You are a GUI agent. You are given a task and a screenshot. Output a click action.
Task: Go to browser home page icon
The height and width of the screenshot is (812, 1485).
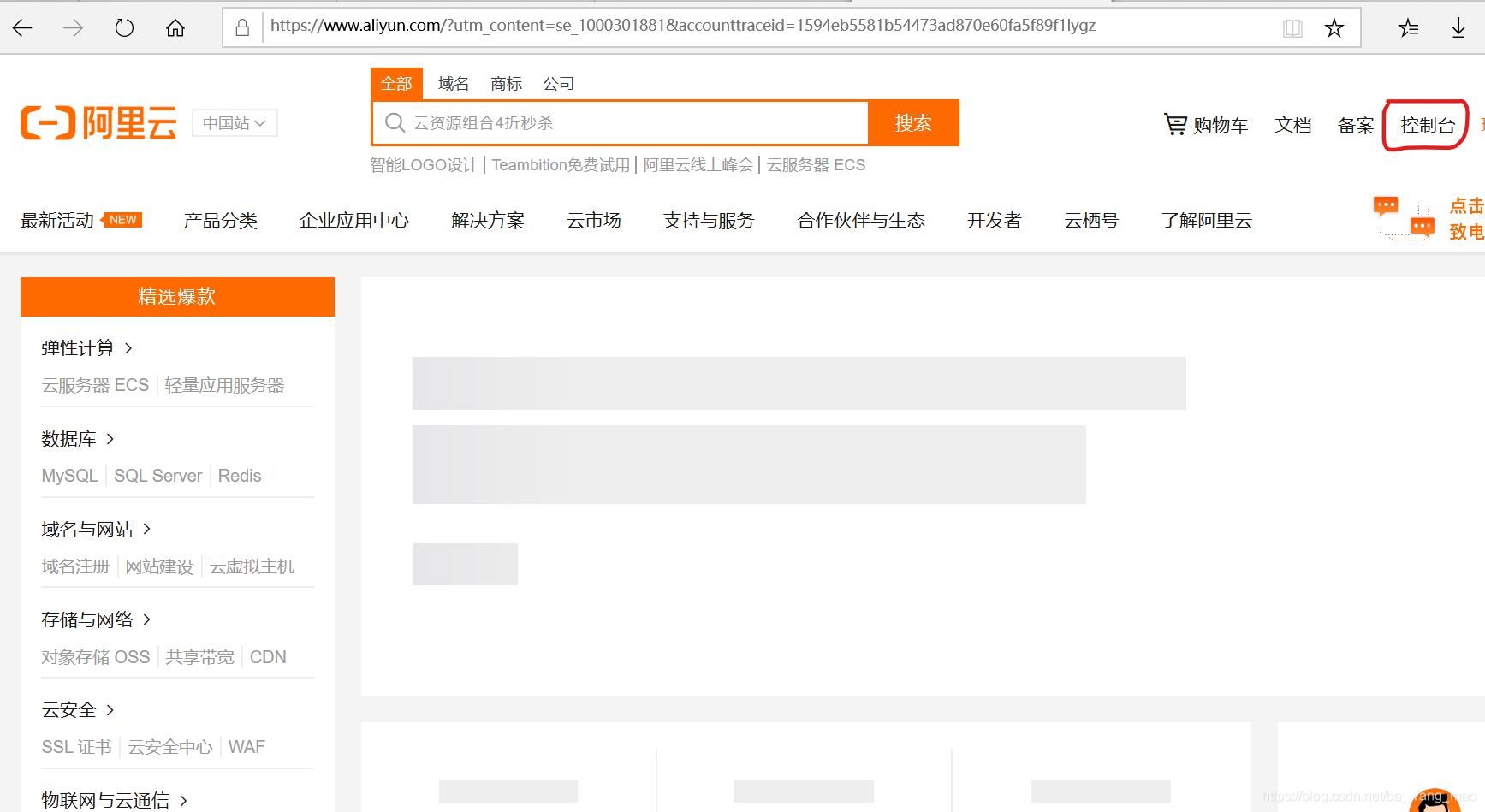pos(175,28)
